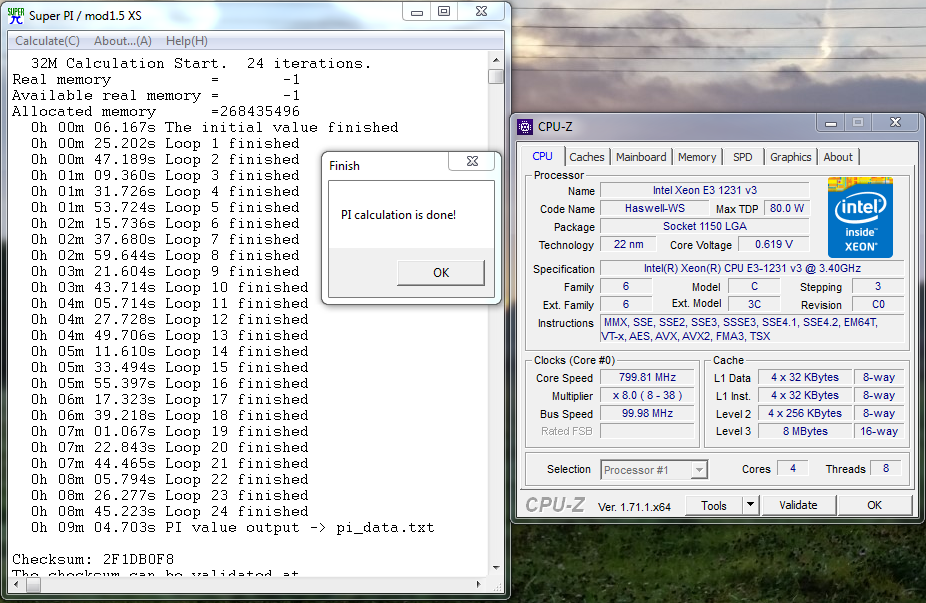926x603 pixels.
Task: Open the Calculate(C) menu in Super PI
Action: tap(47, 41)
